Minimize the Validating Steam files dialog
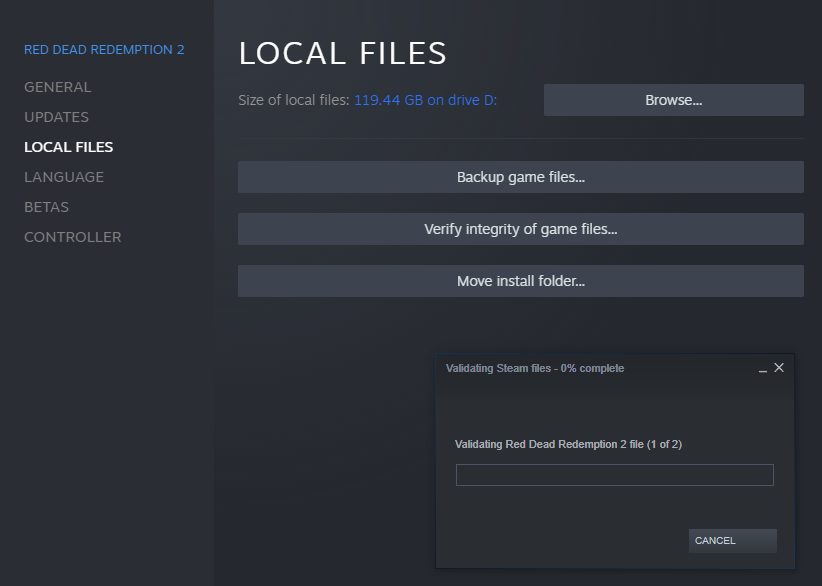 click(763, 369)
